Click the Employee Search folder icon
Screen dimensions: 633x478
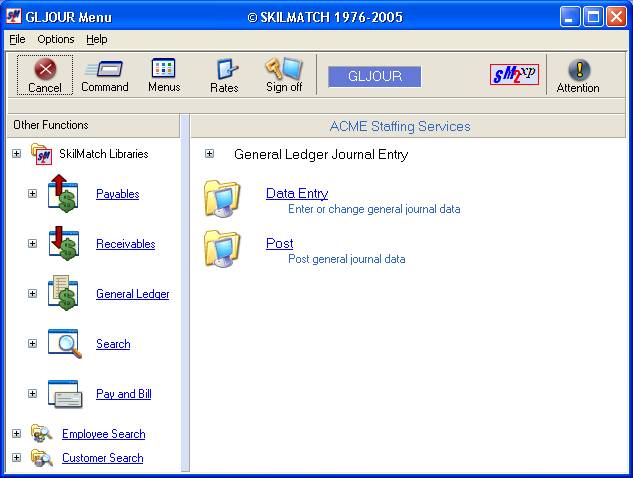coord(42,434)
